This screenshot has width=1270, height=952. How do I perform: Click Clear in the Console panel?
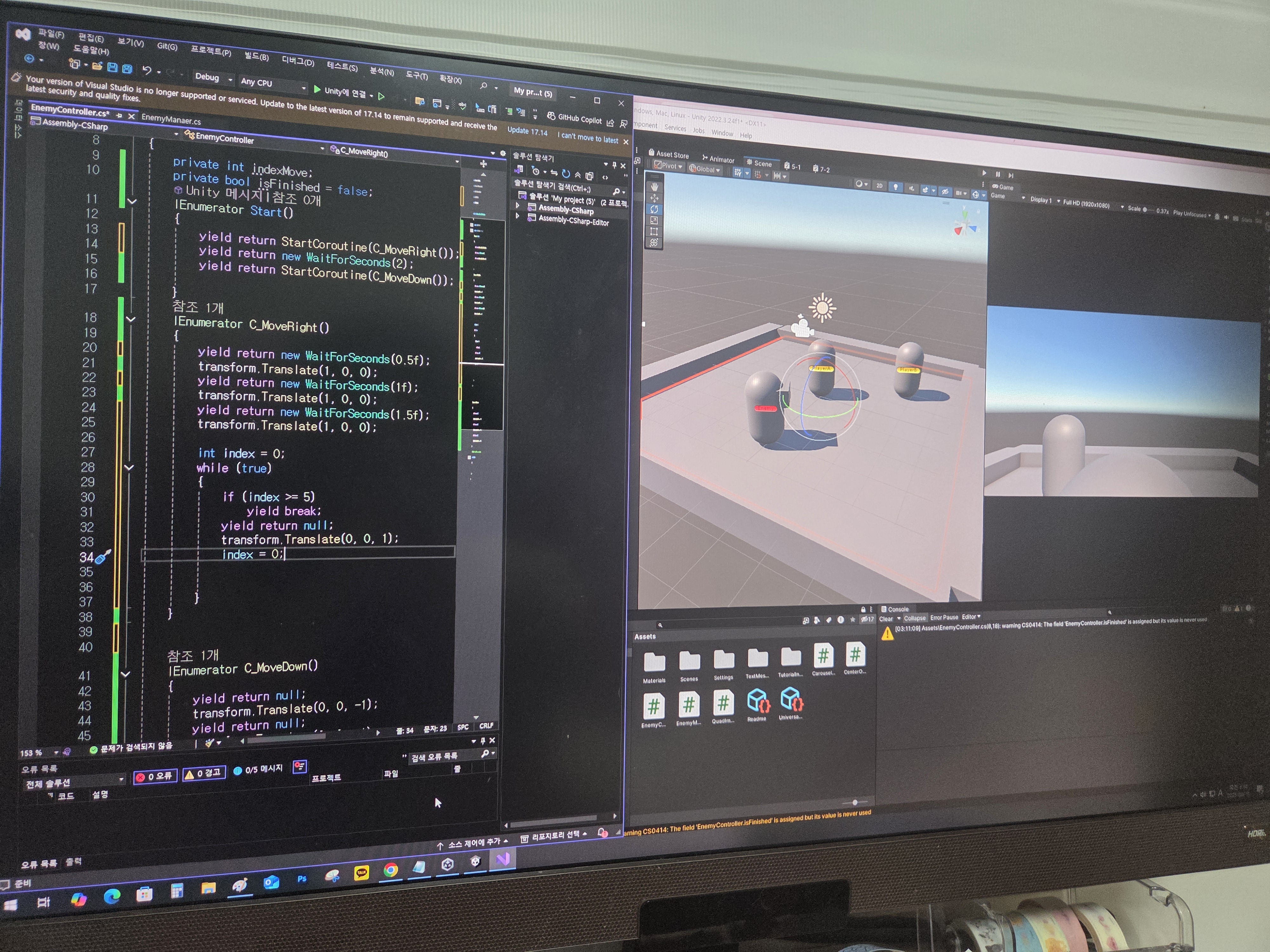[886, 618]
